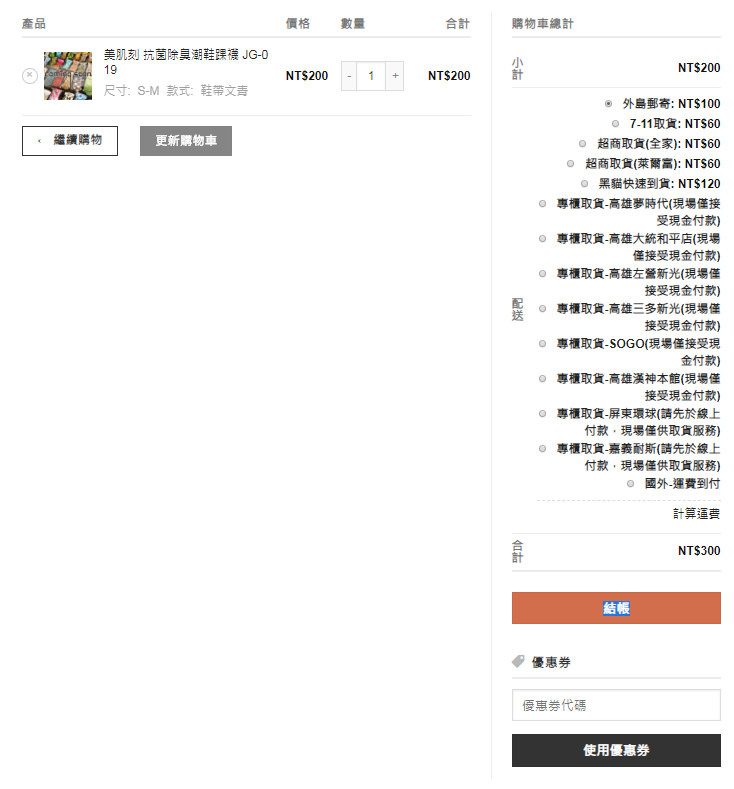This screenshot has width=734, height=789.
Task: Select 超商取貨(萊爾富) shipping option
Action: coord(571,164)
